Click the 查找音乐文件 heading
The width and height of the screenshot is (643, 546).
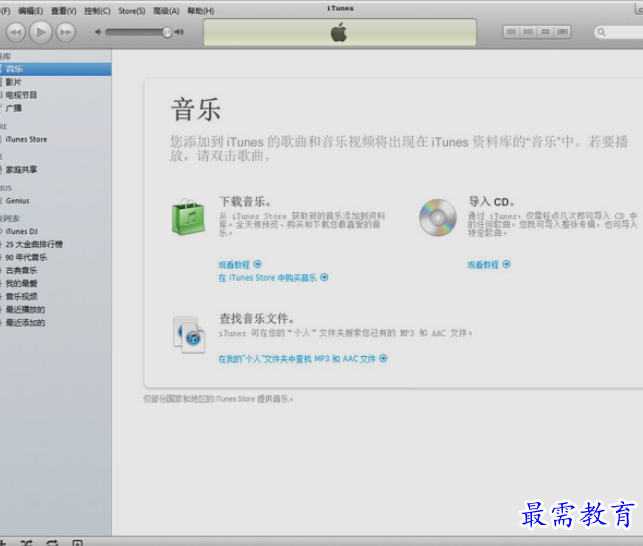coord(257,318)
